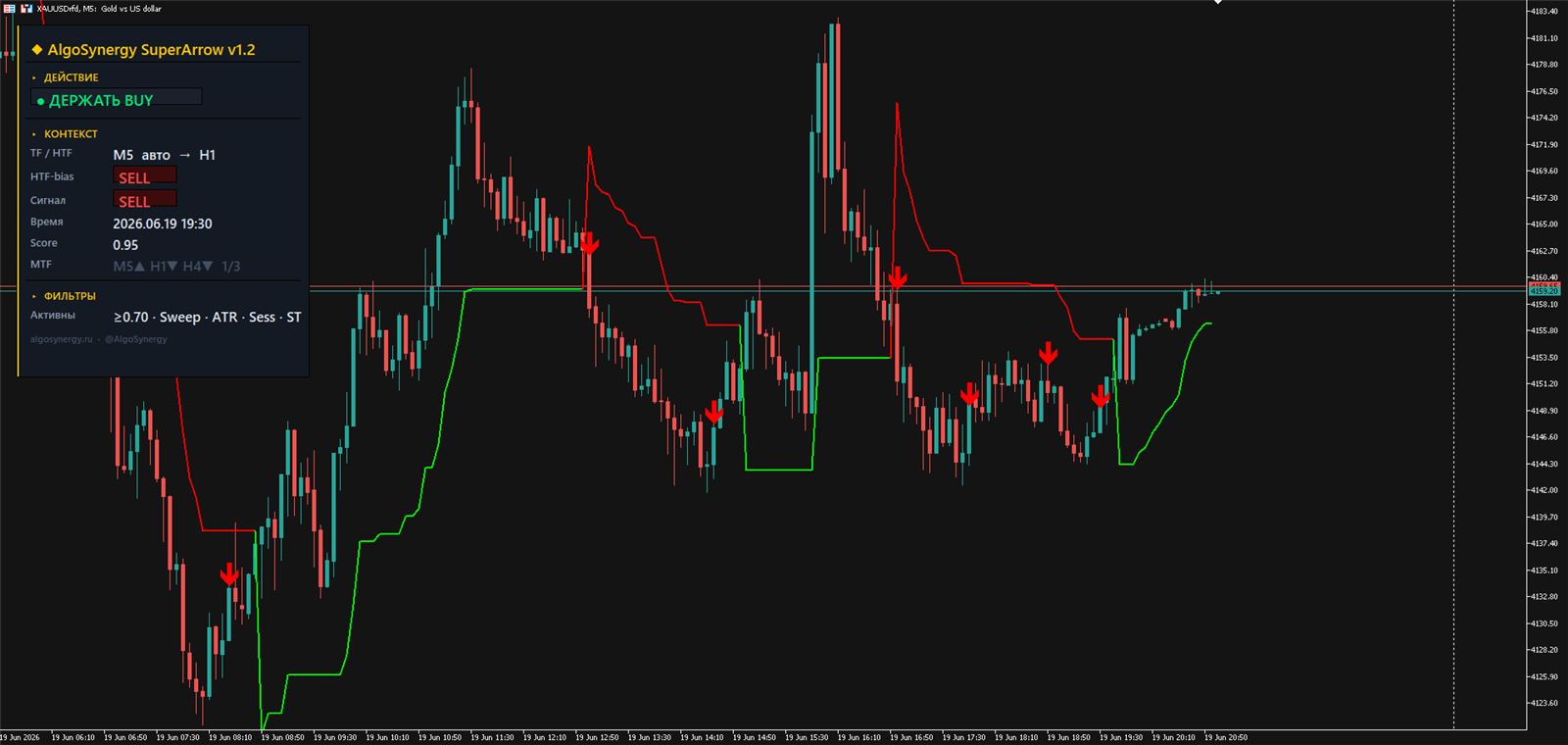Expand the ДЕЙСТВИЕ section arrow

coord(34,77)
